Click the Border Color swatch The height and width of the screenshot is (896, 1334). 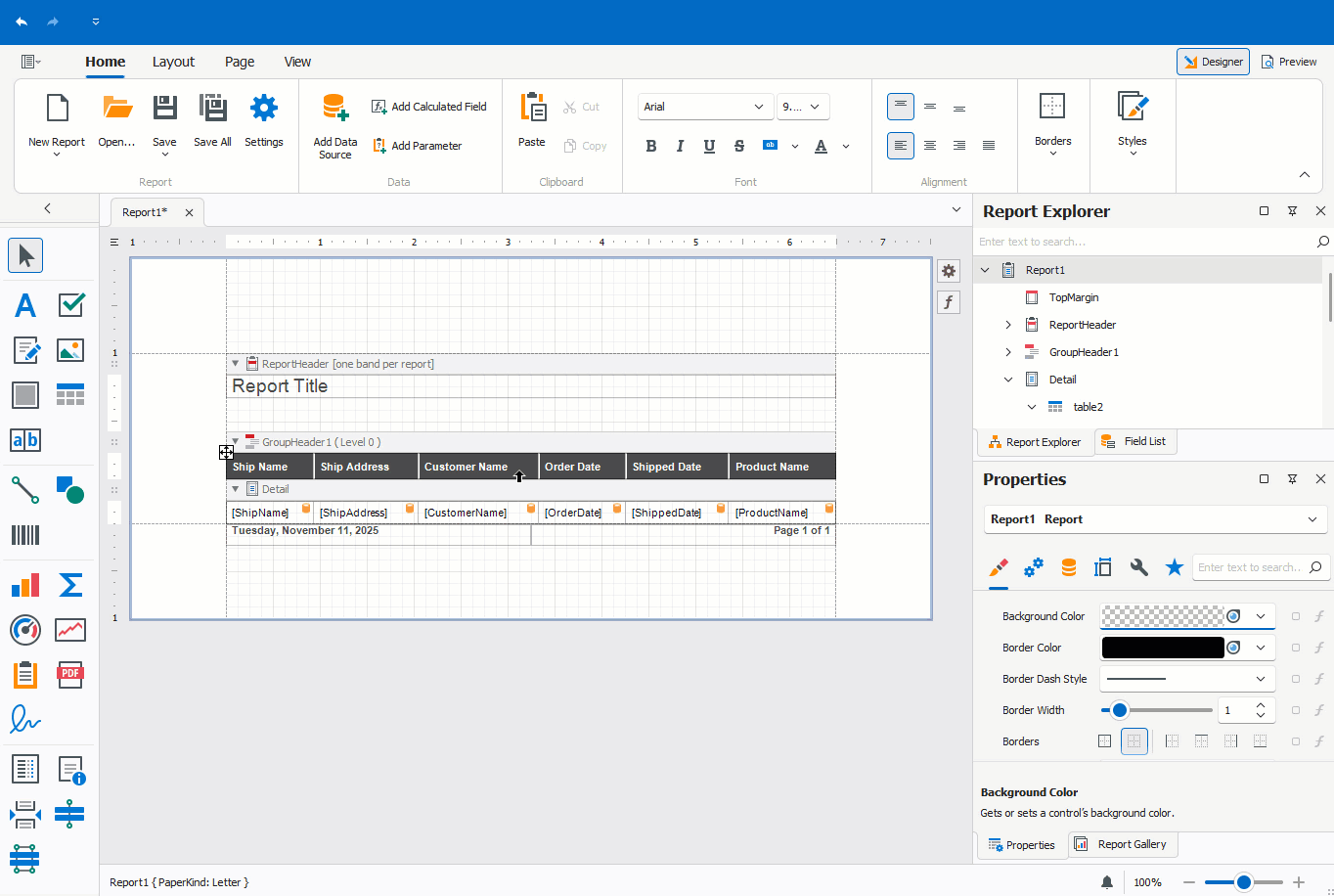click(x=1163, y=647)
